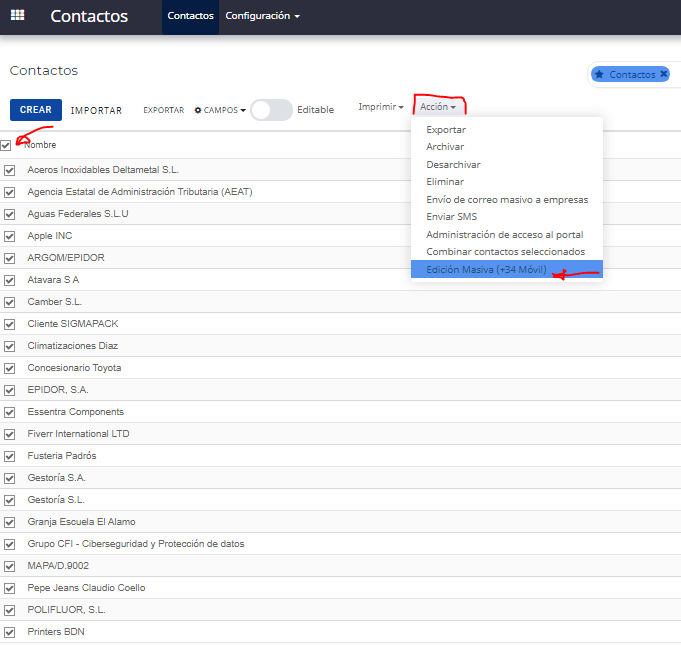Toggle the select-all checkbox by Nombre
Image resolution: width=681 pixels, height=645 pixels.
[x=6, y=146]
